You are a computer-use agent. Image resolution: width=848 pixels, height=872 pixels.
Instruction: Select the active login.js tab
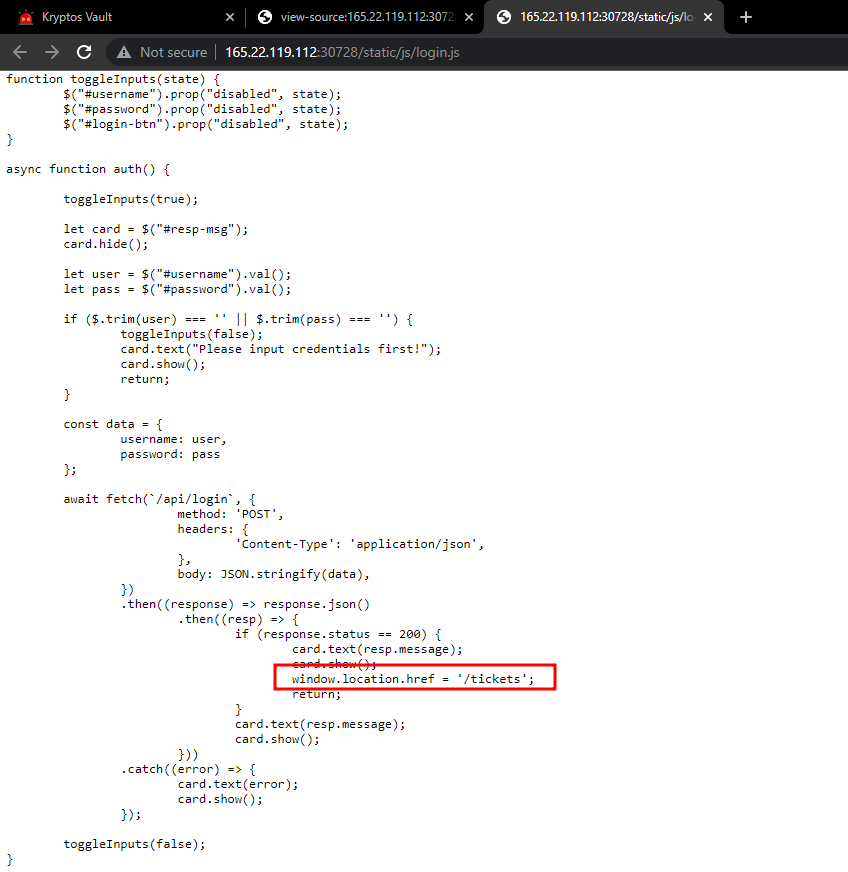[x=600, y=17]
